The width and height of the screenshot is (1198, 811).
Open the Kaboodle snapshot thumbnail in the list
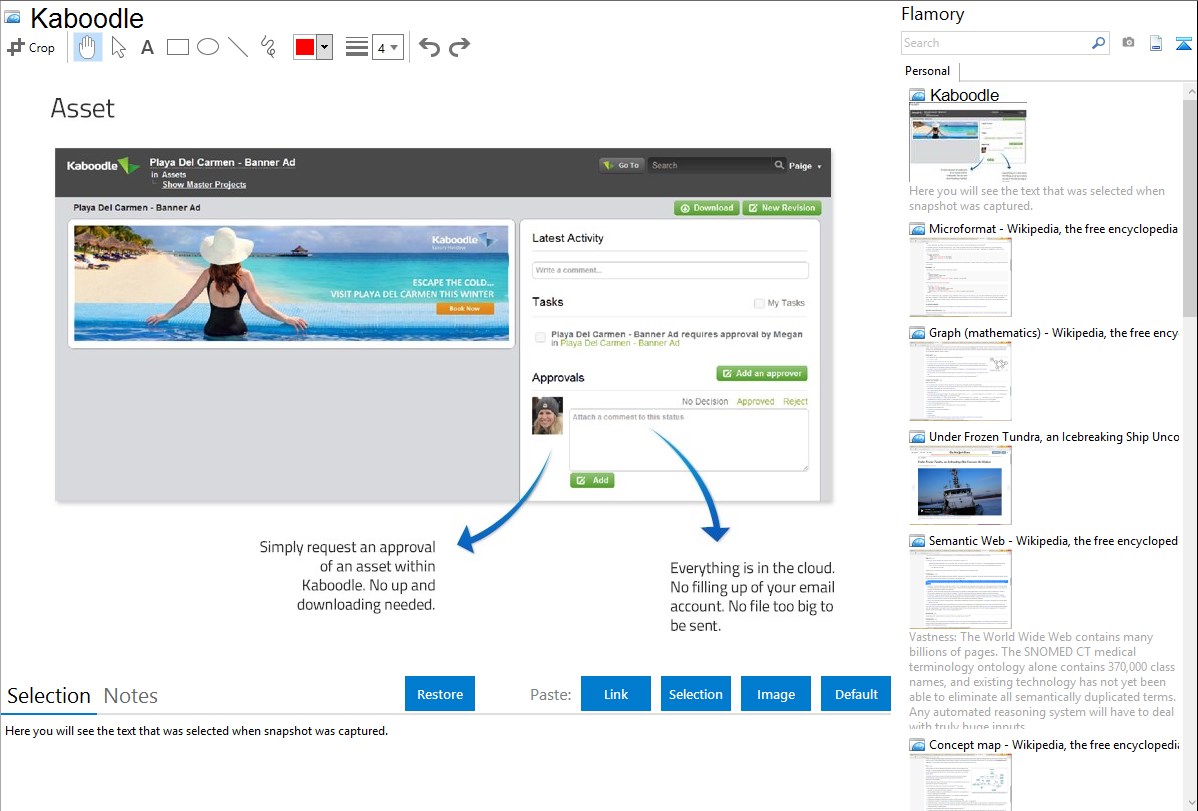click(x=967, y=144)
